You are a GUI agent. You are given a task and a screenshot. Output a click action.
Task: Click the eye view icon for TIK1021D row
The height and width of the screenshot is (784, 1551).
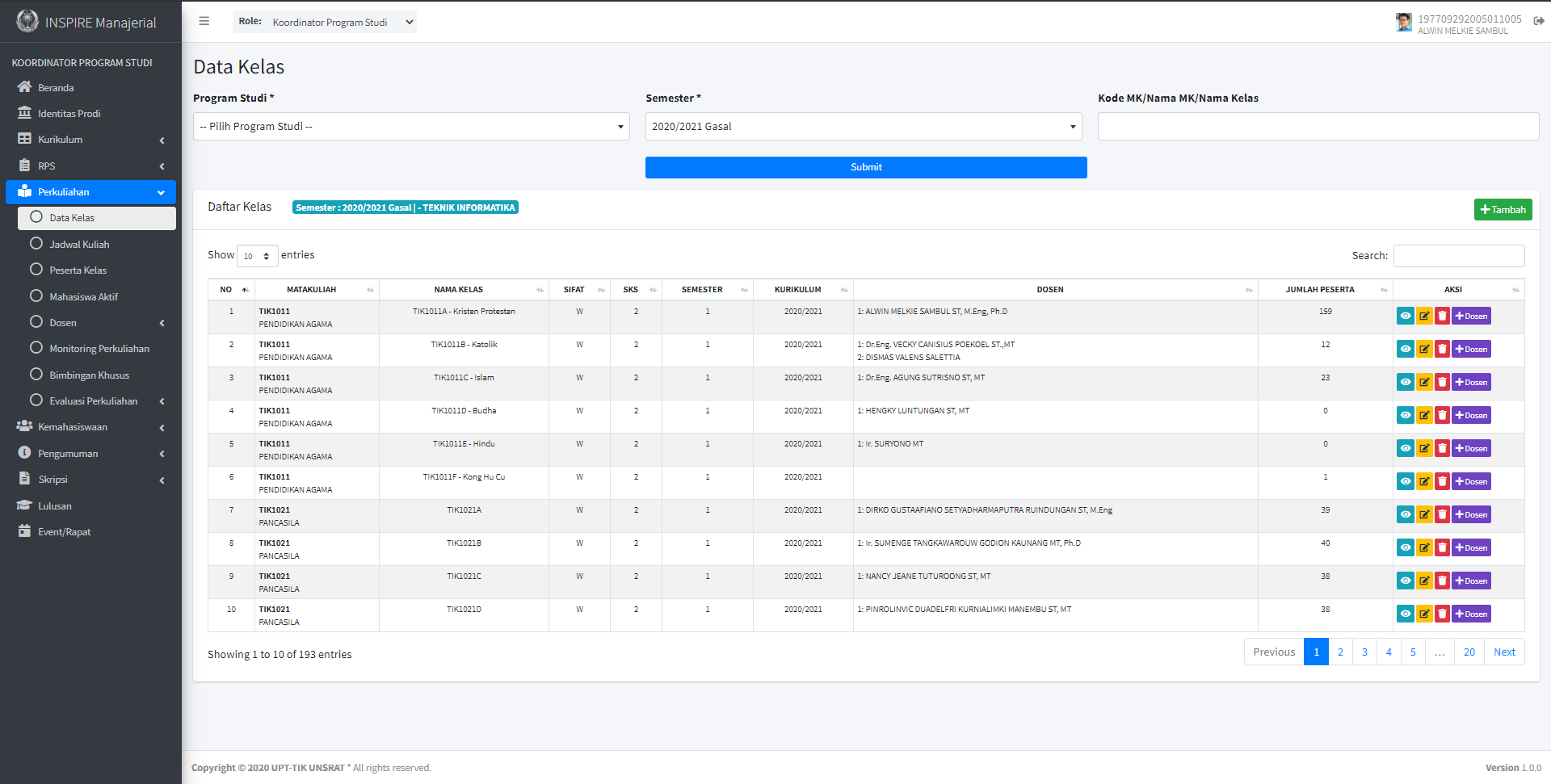click(x=1405, y=614)
